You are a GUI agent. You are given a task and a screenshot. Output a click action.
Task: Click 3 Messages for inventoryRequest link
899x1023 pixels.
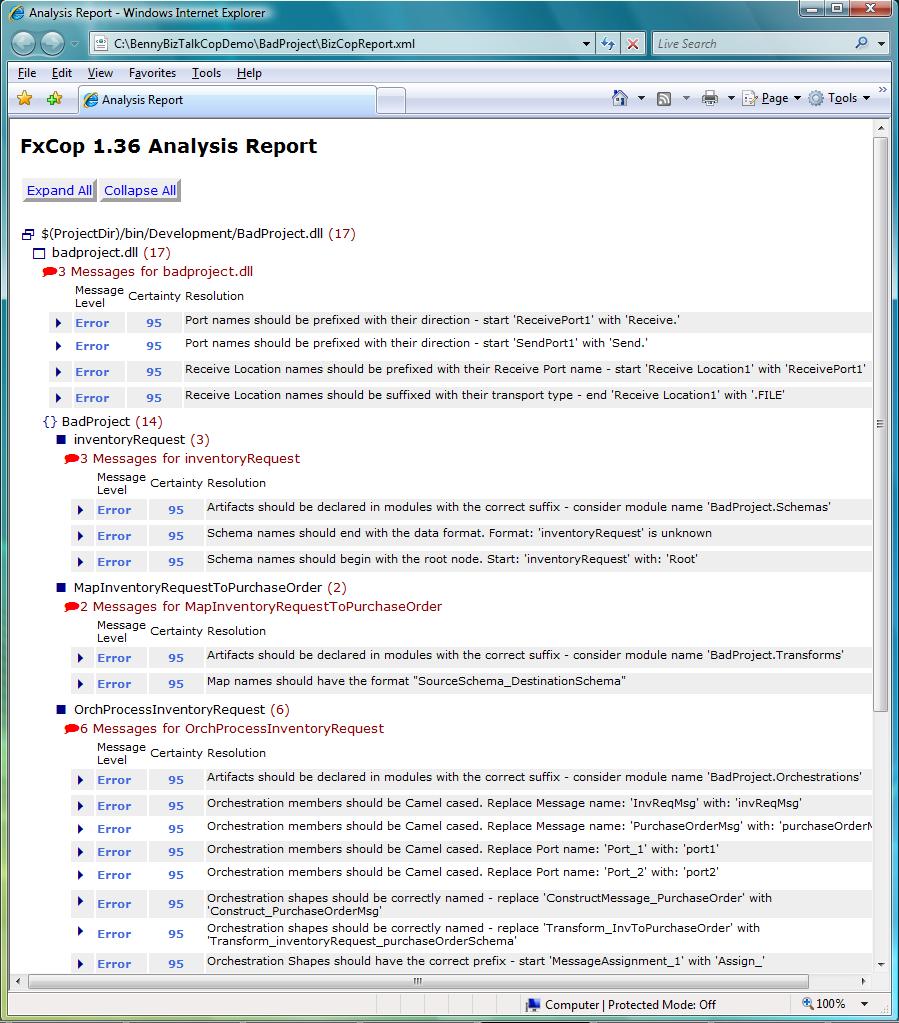190,459
